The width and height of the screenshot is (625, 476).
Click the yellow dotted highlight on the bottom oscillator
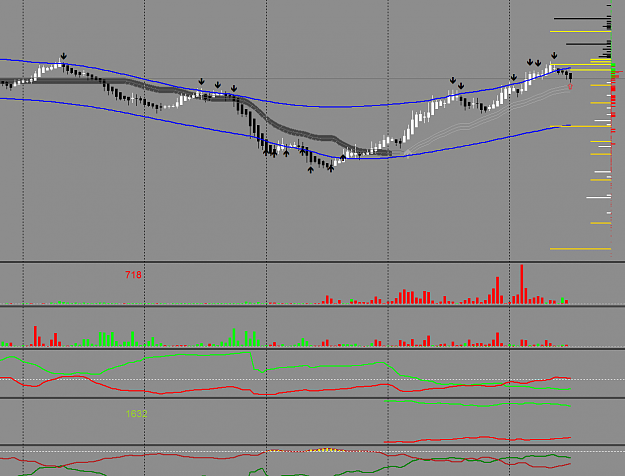click(327, 450)
